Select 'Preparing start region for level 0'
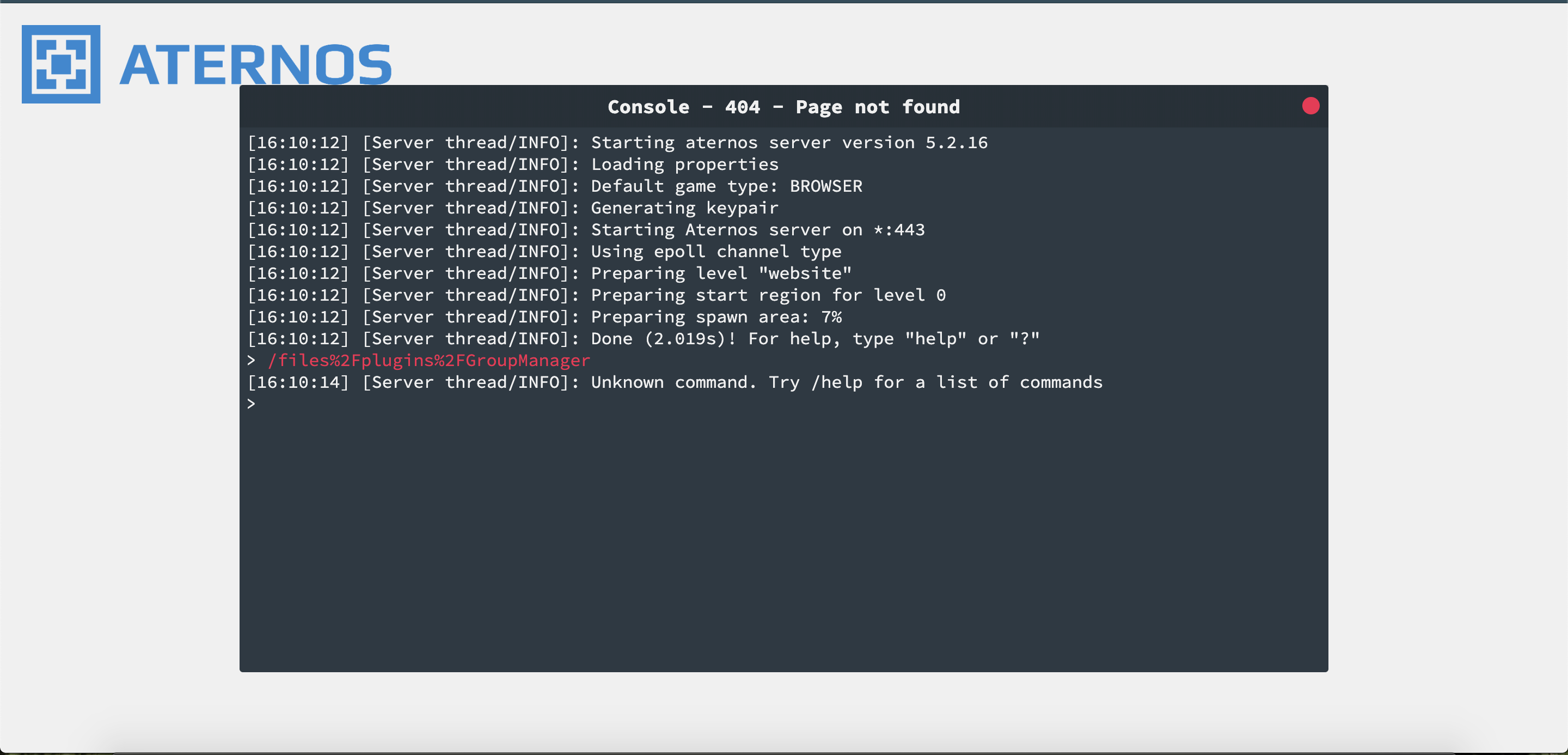Viewport: 1568px width, 755px height. point(597,295)
